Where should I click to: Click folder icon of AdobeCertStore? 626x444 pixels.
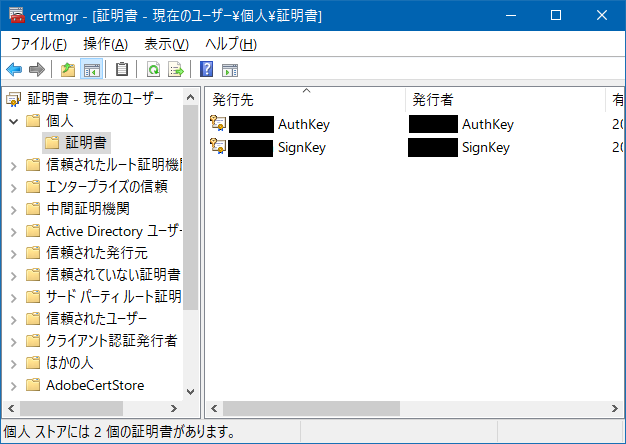coord(33,385)
